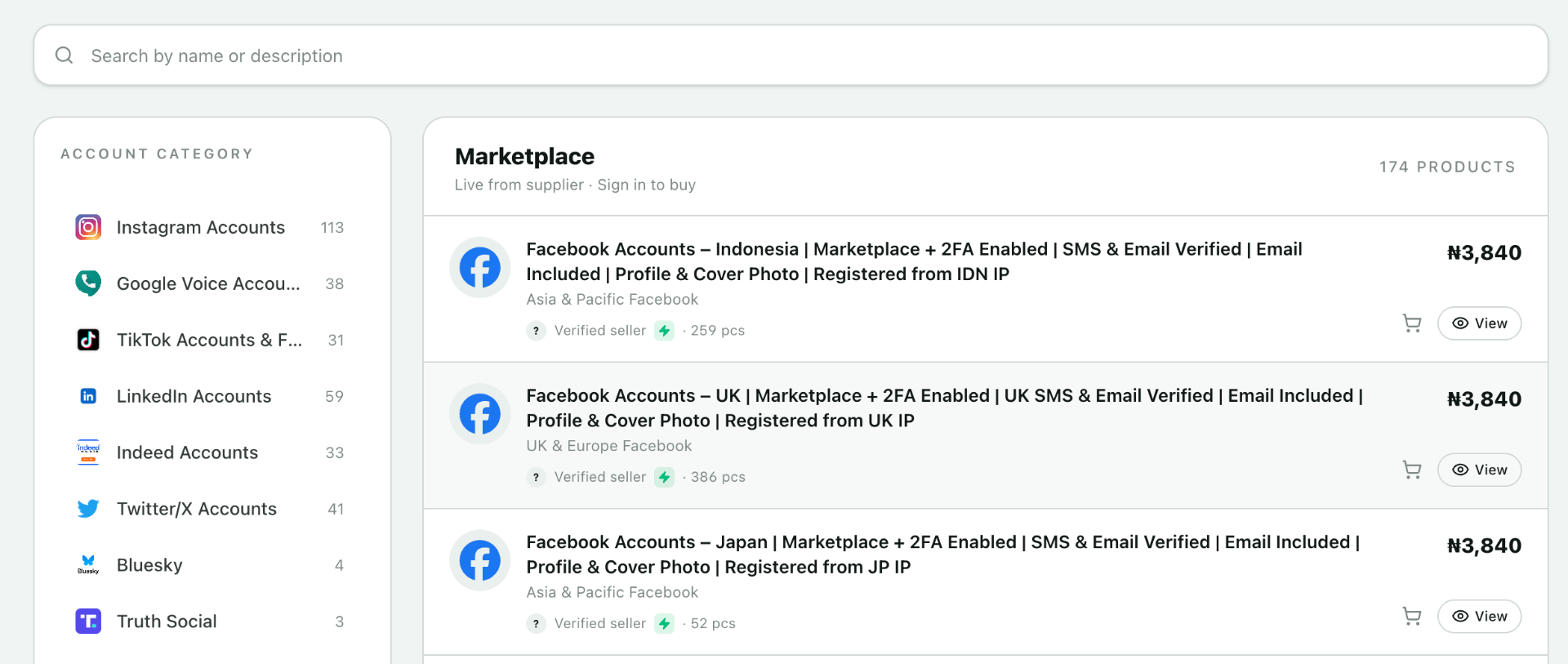Viewport: 1568px width, 664px height.
Task: Click the Bluesky butterfly icon
Action: [x=88, y=565]
